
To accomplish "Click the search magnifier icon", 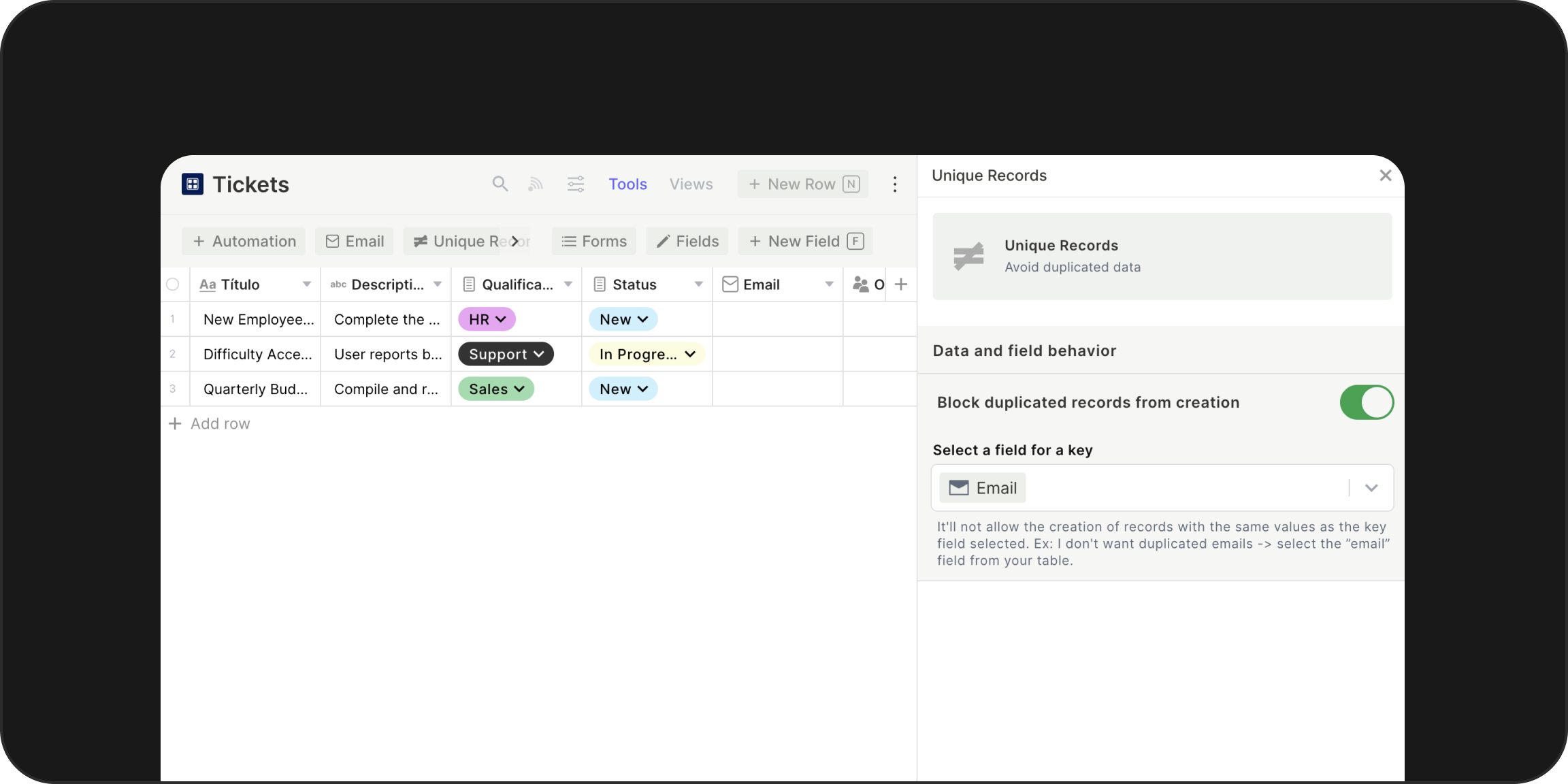I will point(500,184).
